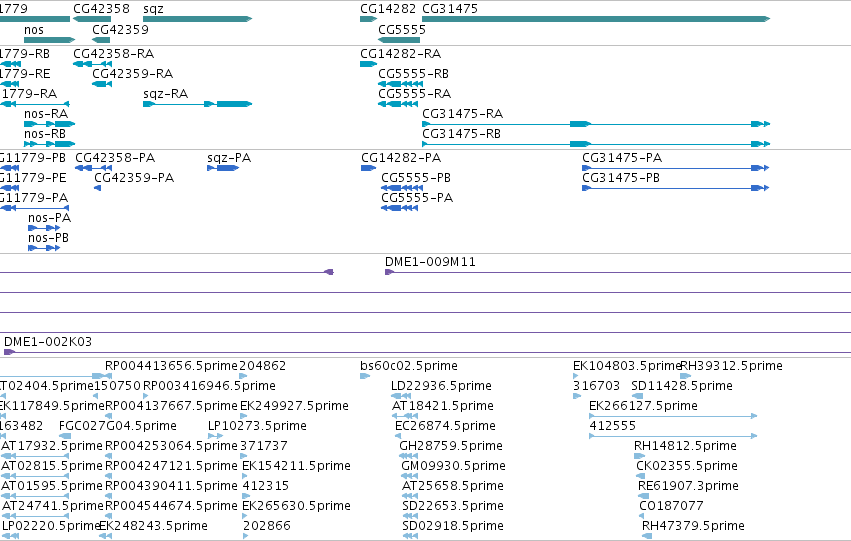Select the nos gene bar
This screenshot has width=851, height=541.
pos(49,40)
